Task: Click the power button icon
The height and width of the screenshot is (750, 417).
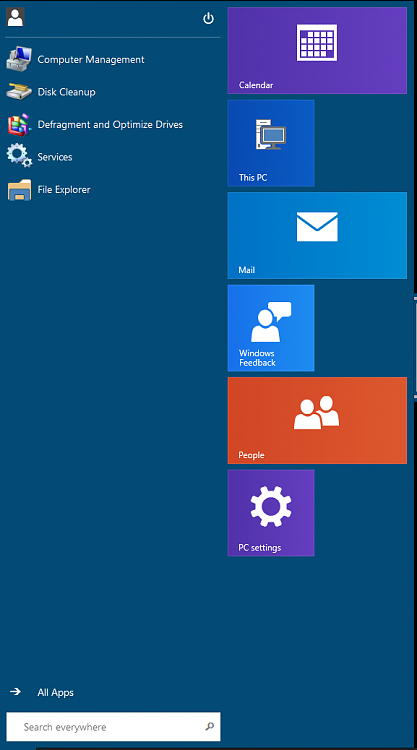Action: pos(208,19)
